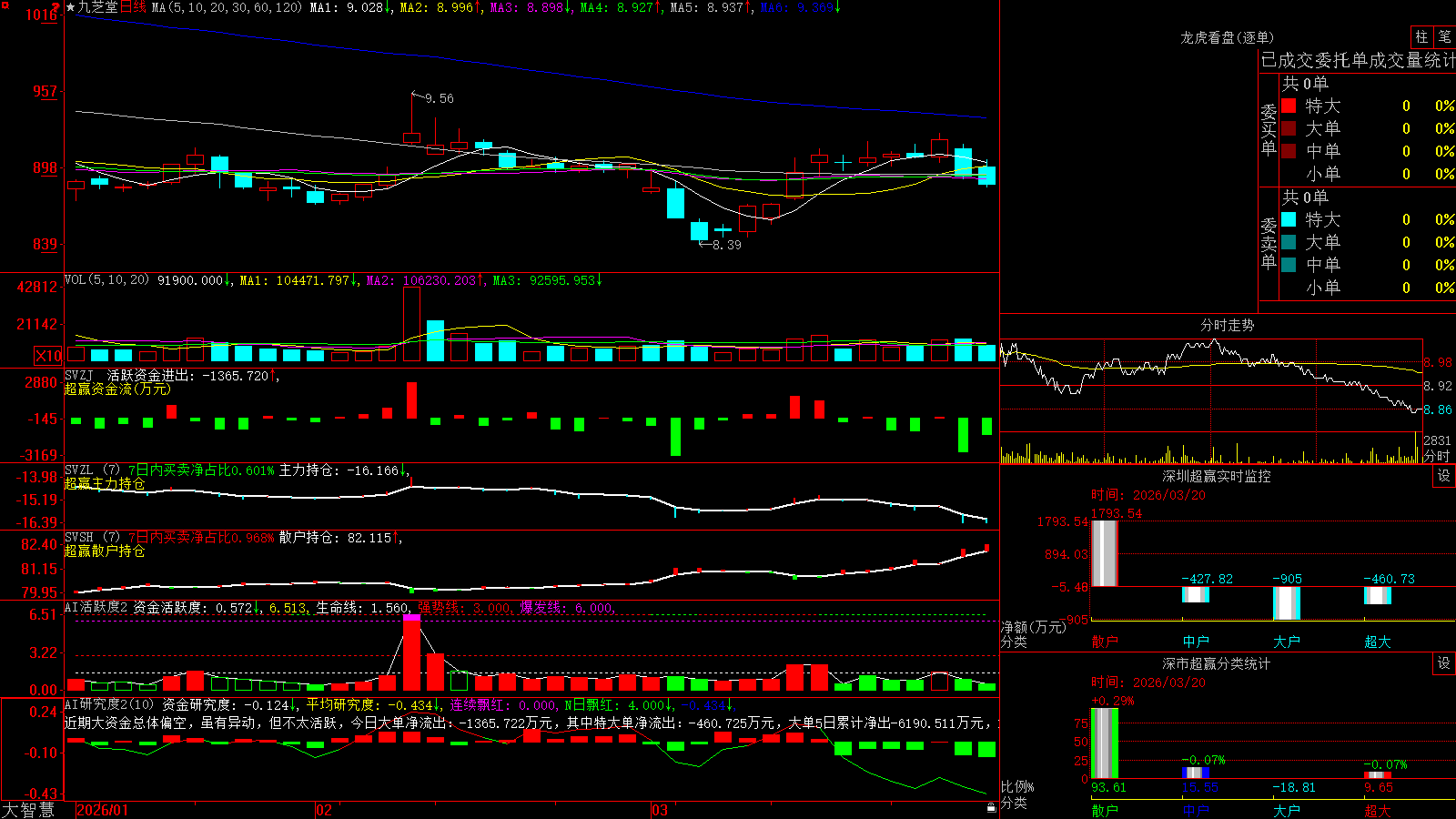Click the red 特大 buy-order color swatch

(x=1289, y=106)
